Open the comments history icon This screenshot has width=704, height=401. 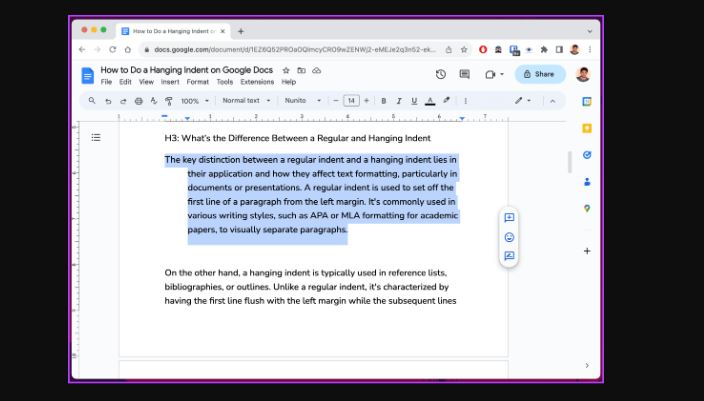(x=465, y=74)
